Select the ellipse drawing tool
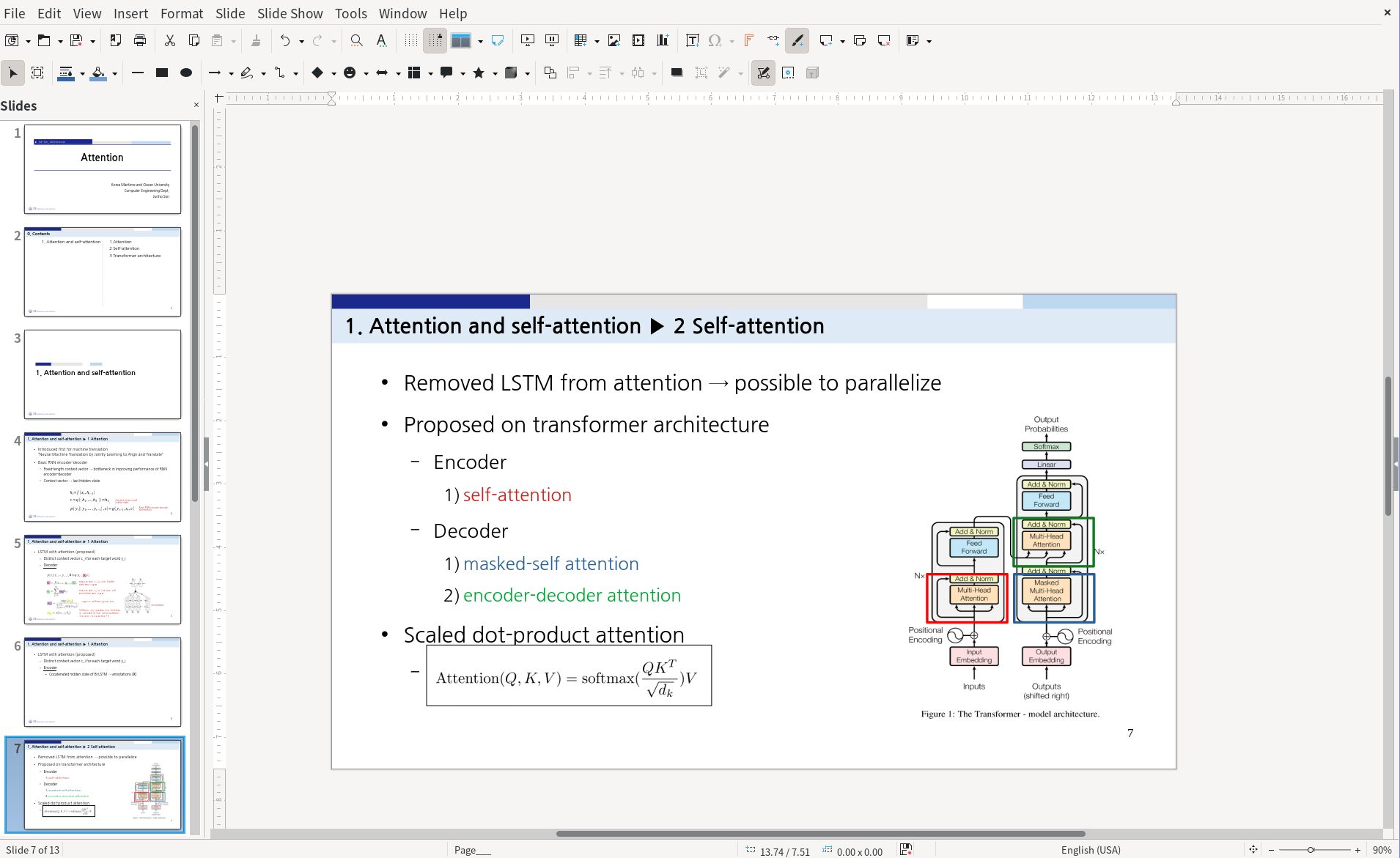 tap(185, 73)
